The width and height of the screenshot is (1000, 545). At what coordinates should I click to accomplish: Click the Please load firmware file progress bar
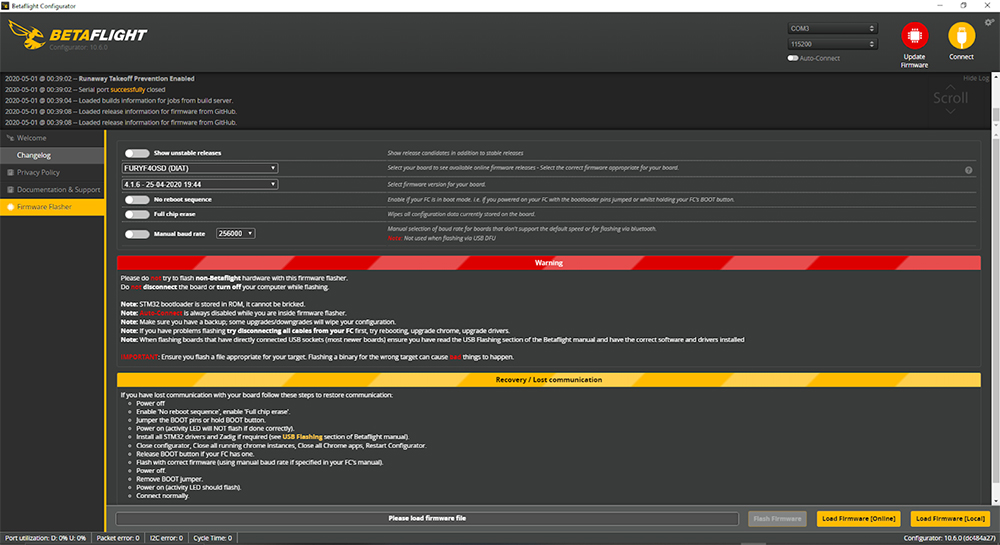click(427, 518)
